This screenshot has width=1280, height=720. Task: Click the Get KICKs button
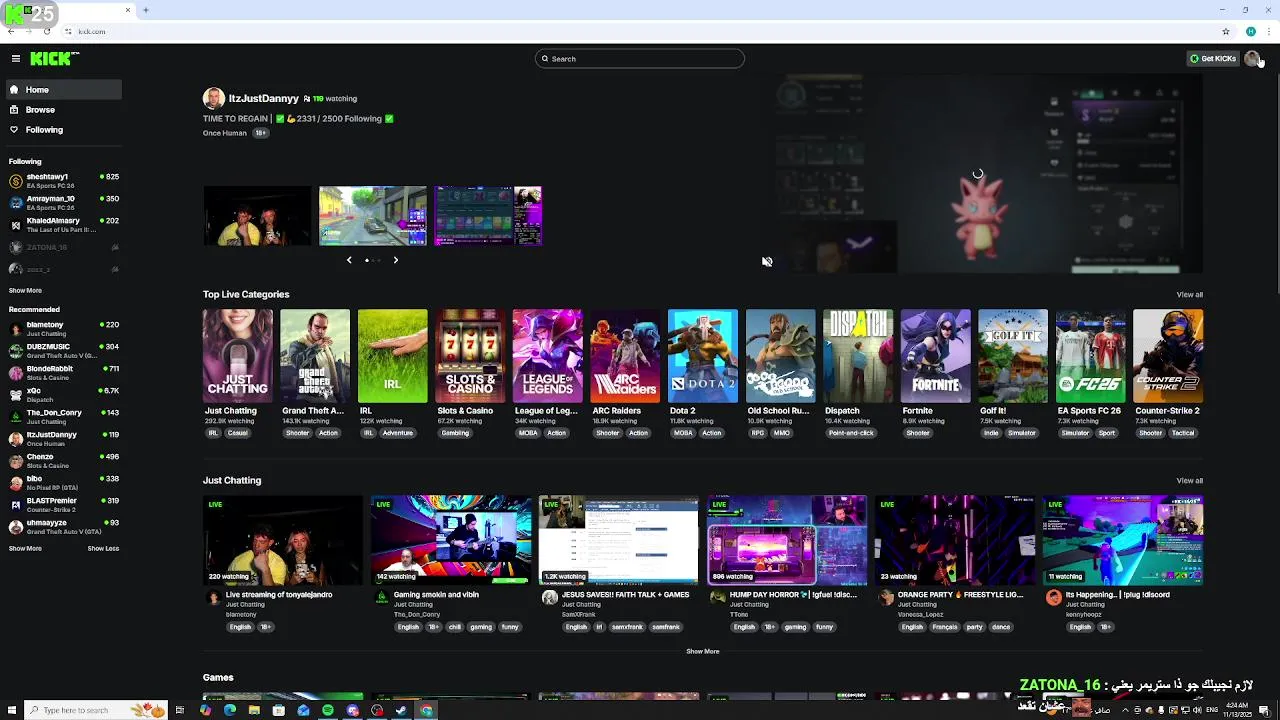(1213, 59)
